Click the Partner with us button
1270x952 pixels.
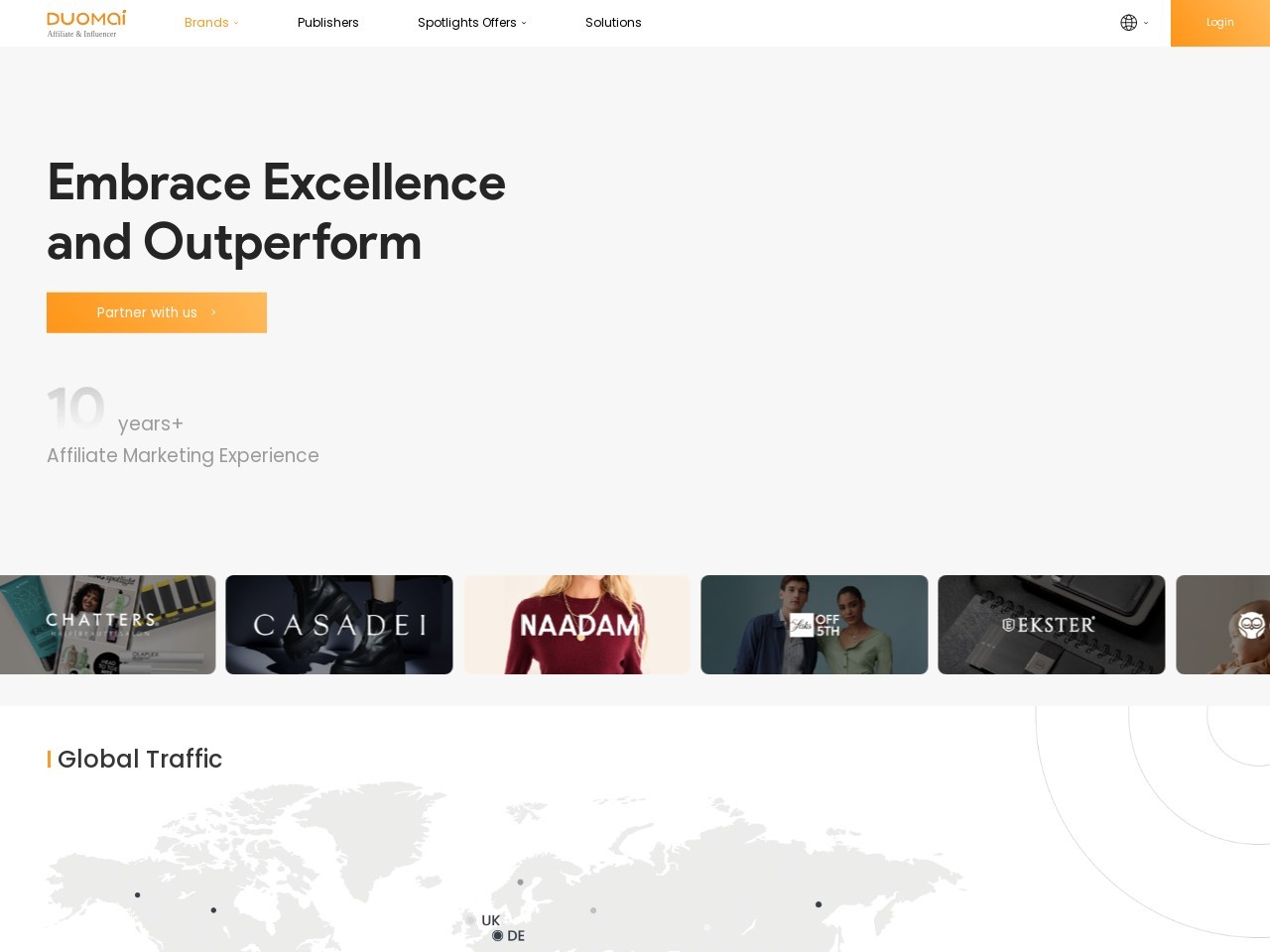pos(157,312)
